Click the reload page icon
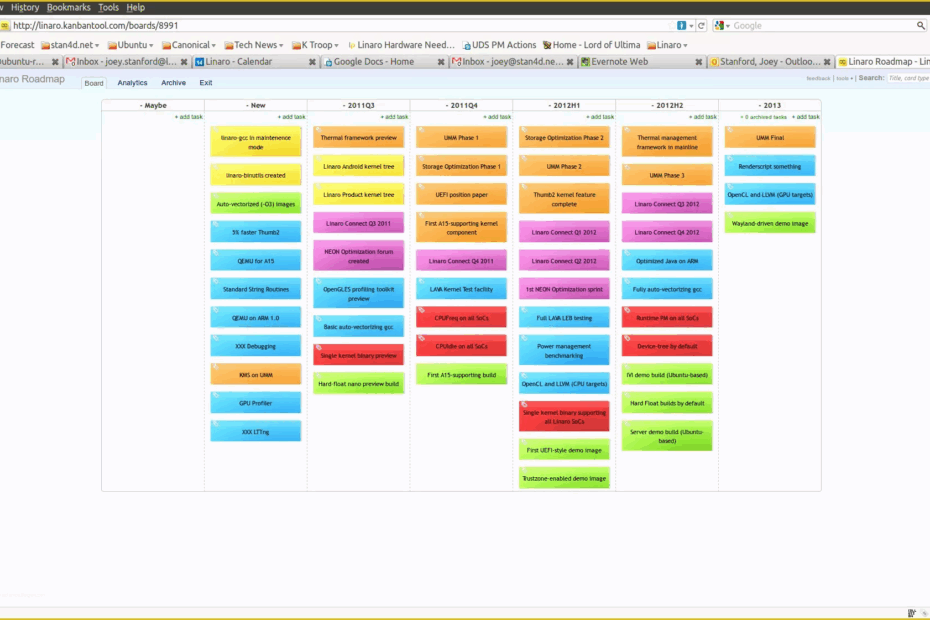Viewport: 930px width, 620px height. point(700,25)
